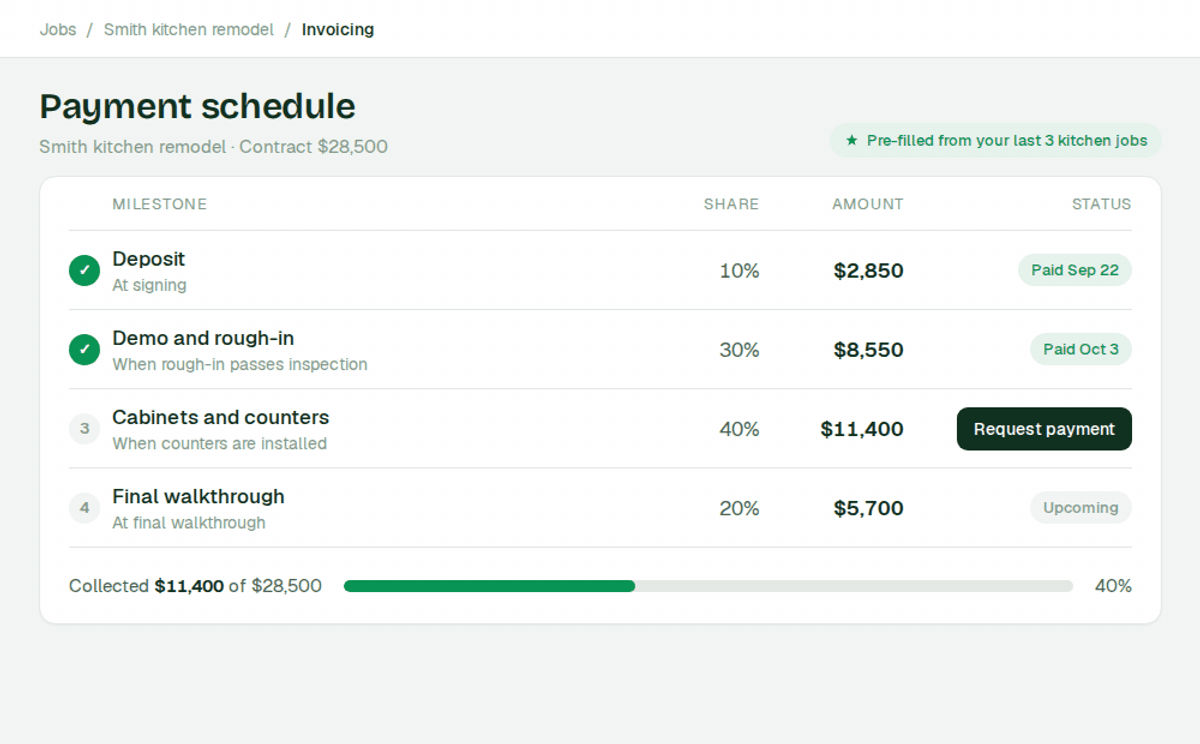Click the MILESTONE column header
This screenshot has height=744, width=1200.
tap(160, 204)
